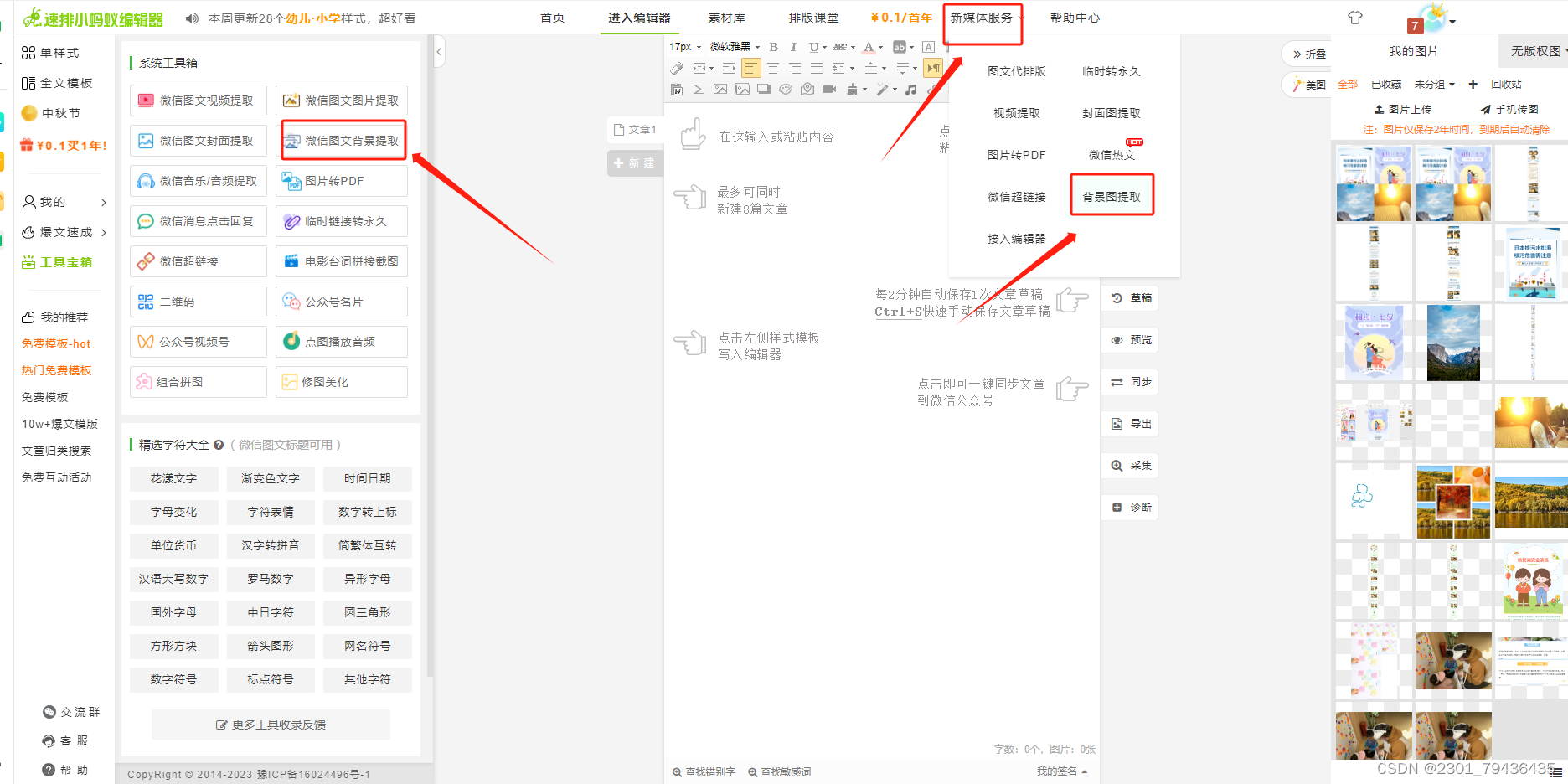Image resolution: width=1568 pixels, height=784 pixels.
Task: Expand the 爆文速成 sidebar section
Action: 64,232
